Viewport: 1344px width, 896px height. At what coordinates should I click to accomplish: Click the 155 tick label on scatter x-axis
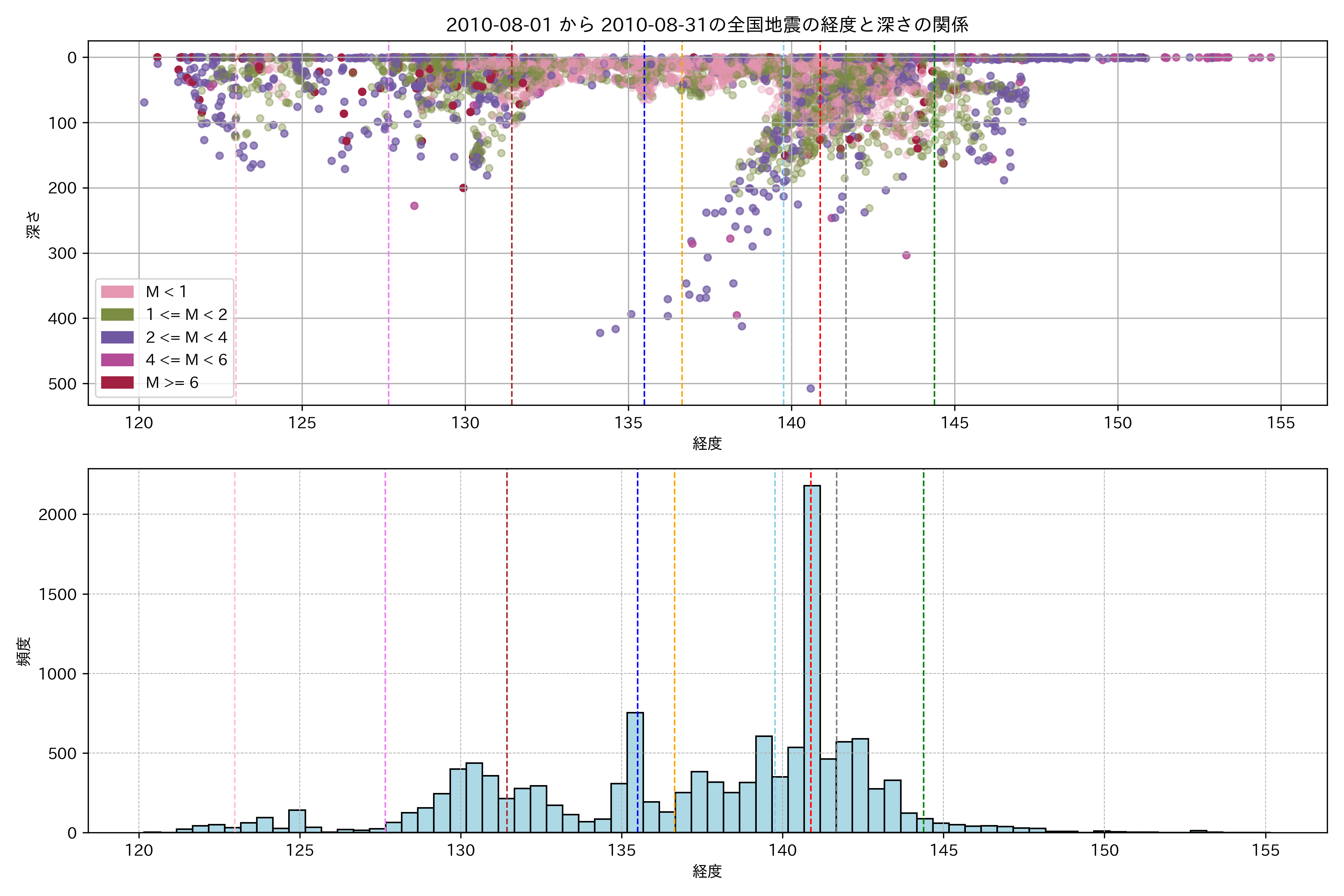coord(1281,423)
